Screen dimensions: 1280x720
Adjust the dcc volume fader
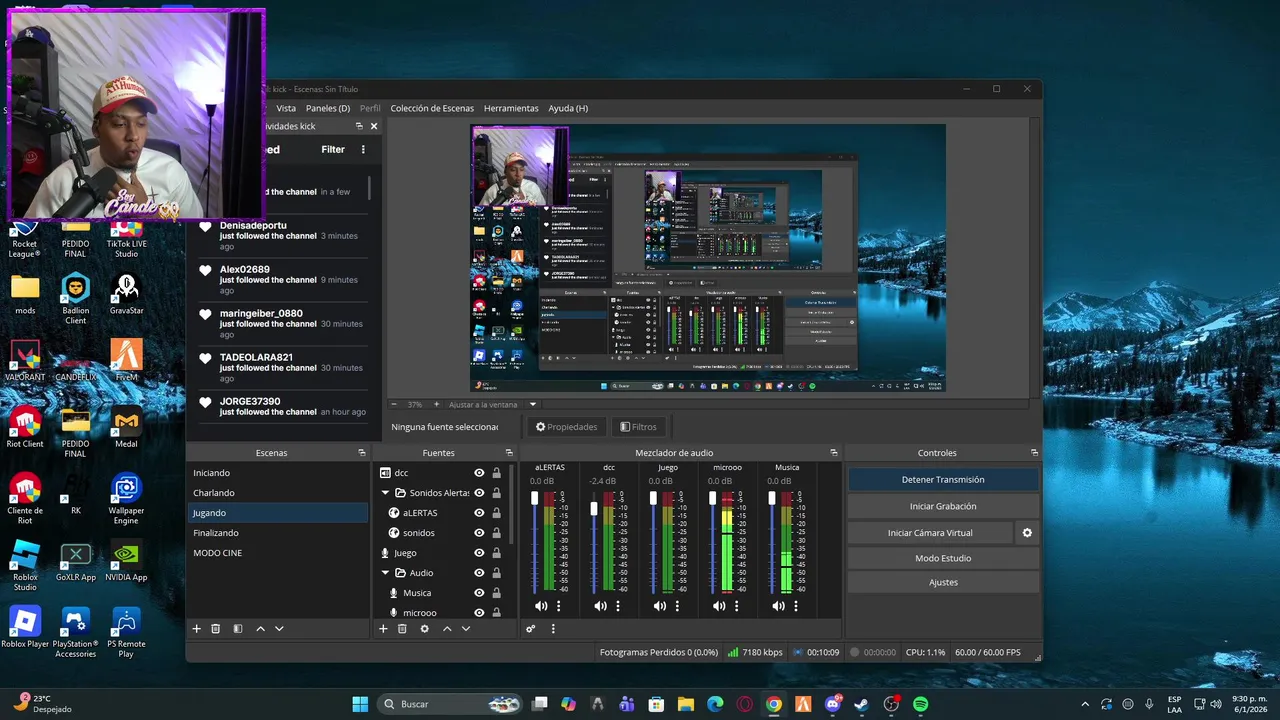(x=594, y=510)
